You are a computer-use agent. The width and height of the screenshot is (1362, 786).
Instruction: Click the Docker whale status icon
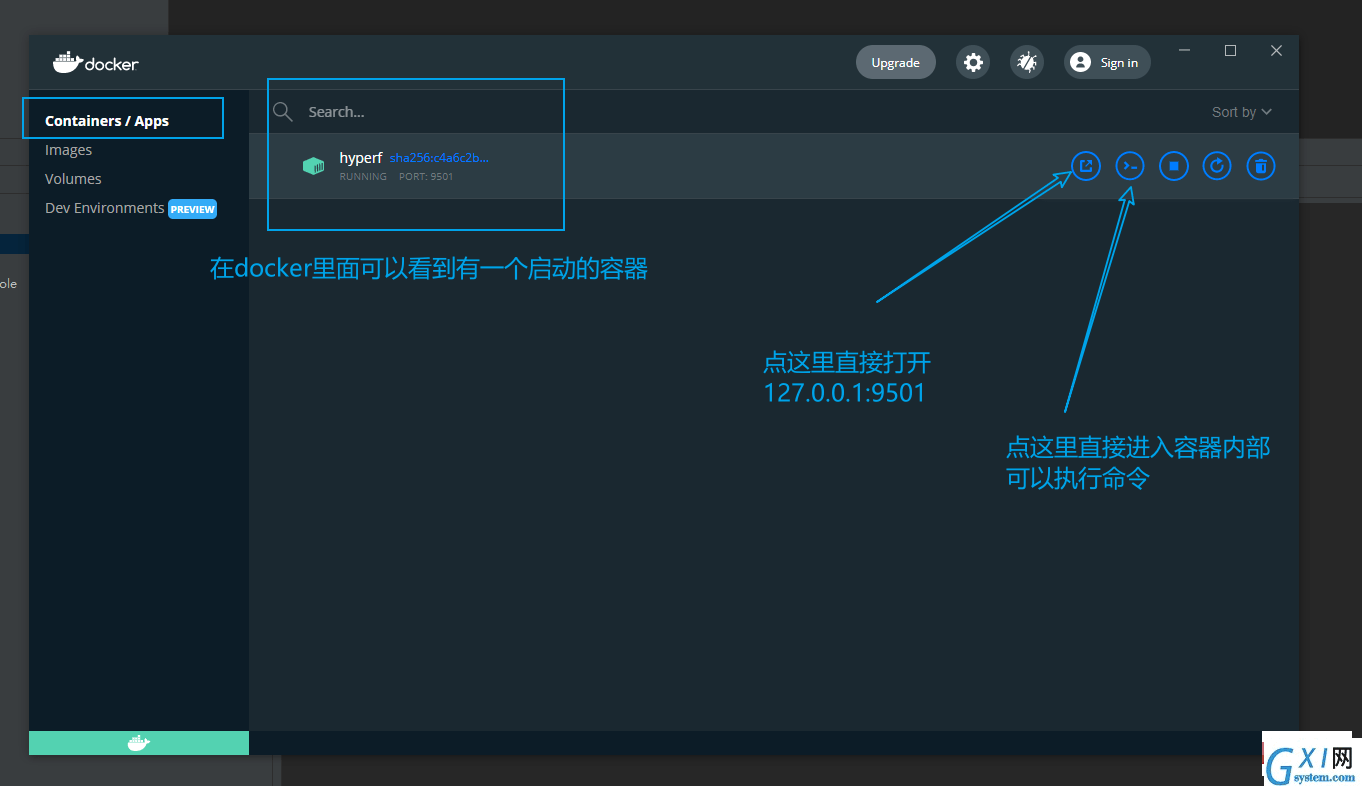pyautogui.click(x=139, y=743)
